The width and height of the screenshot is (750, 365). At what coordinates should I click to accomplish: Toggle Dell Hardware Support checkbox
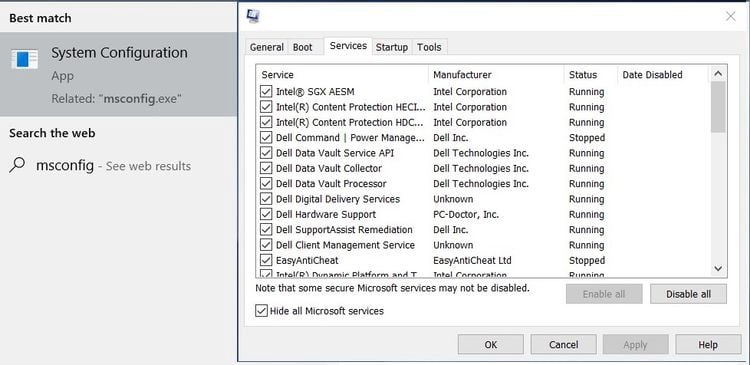pos(266,214)
